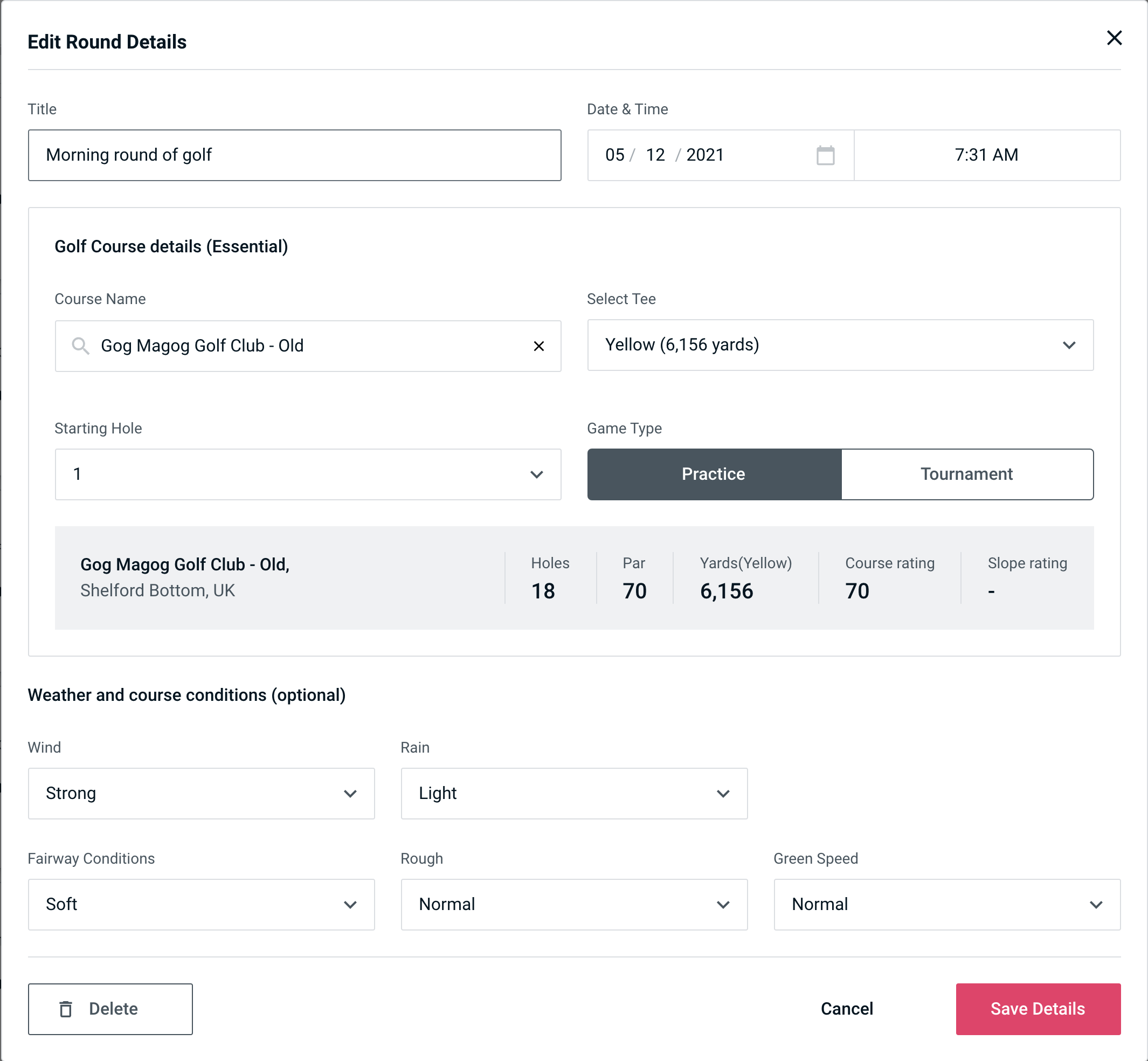Toggle Game Type to Practice
1148x1061 pixels.
pos(713,474)
